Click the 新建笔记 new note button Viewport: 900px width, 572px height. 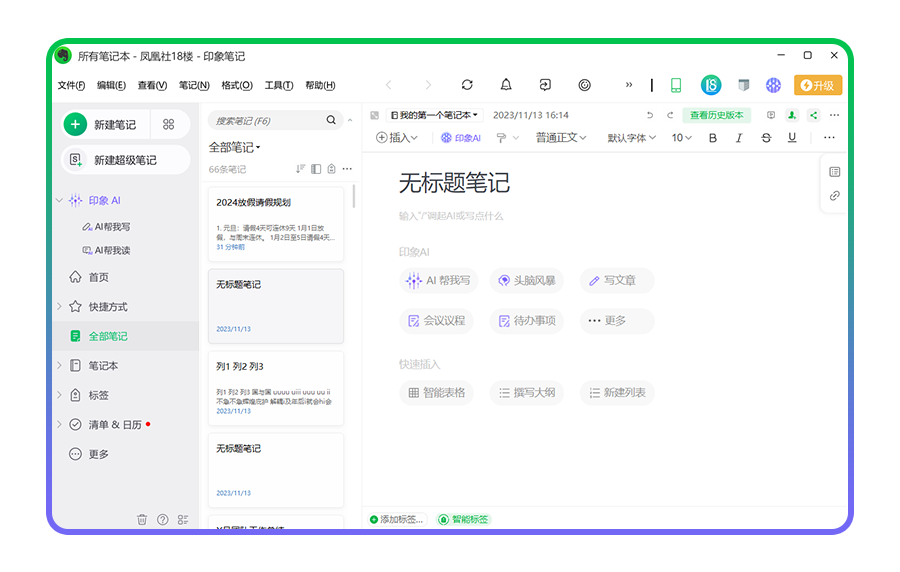click(106, 124)
